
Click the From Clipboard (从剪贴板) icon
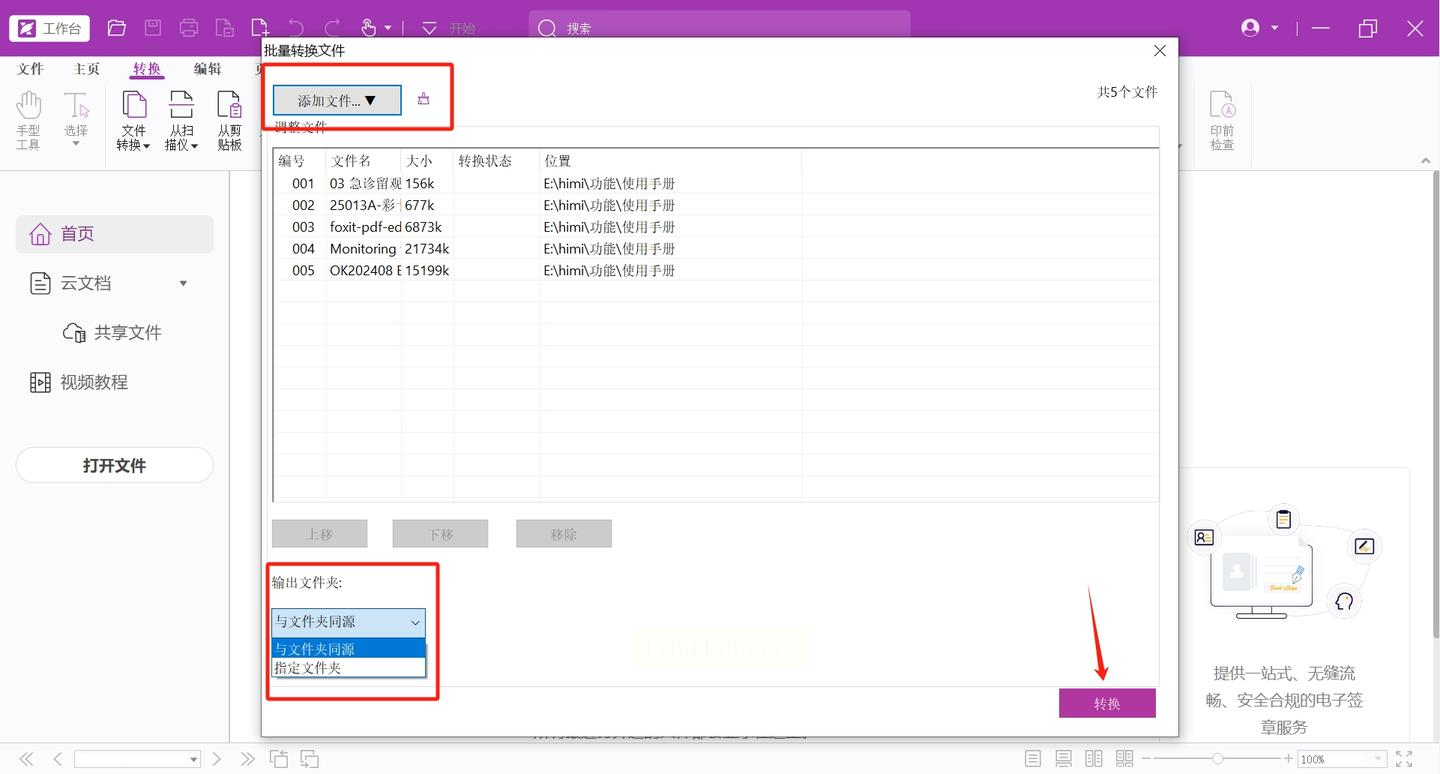[230, 121]
